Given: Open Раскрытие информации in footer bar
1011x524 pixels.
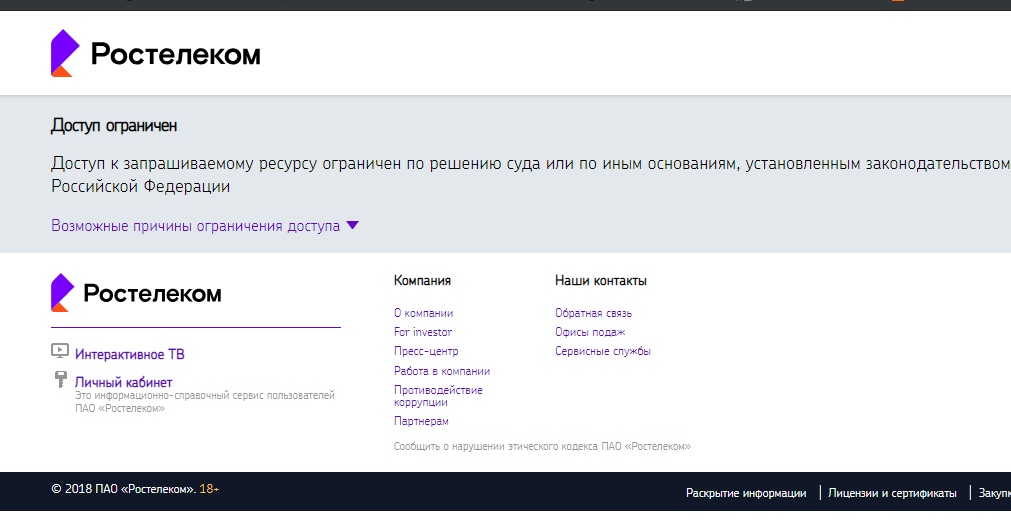Looking at the screenshot, I should 746,493.
